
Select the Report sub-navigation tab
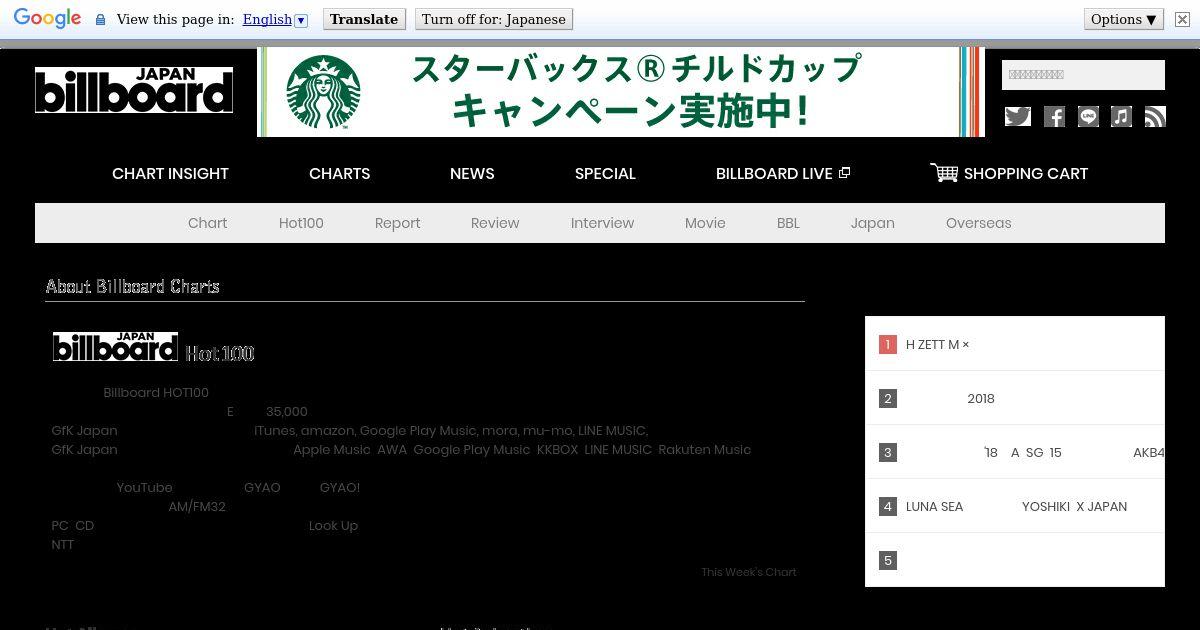point(397,223)
